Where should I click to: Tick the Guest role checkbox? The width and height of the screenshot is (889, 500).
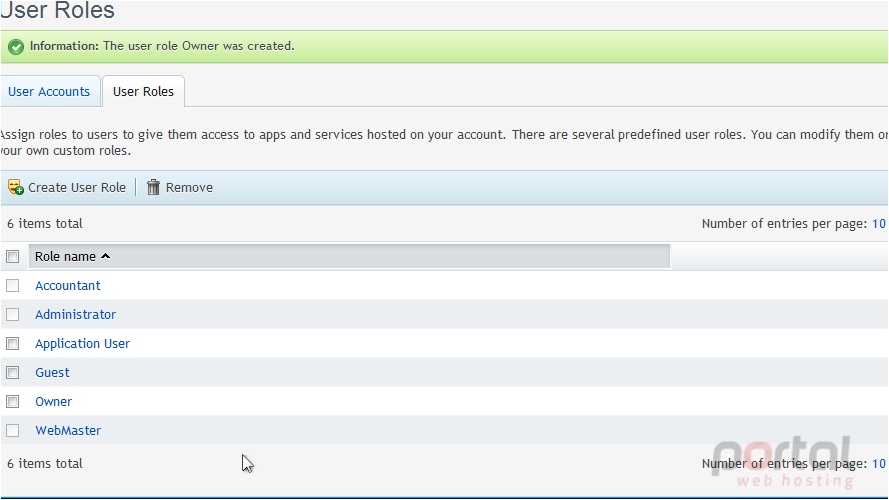pos(12,372)
